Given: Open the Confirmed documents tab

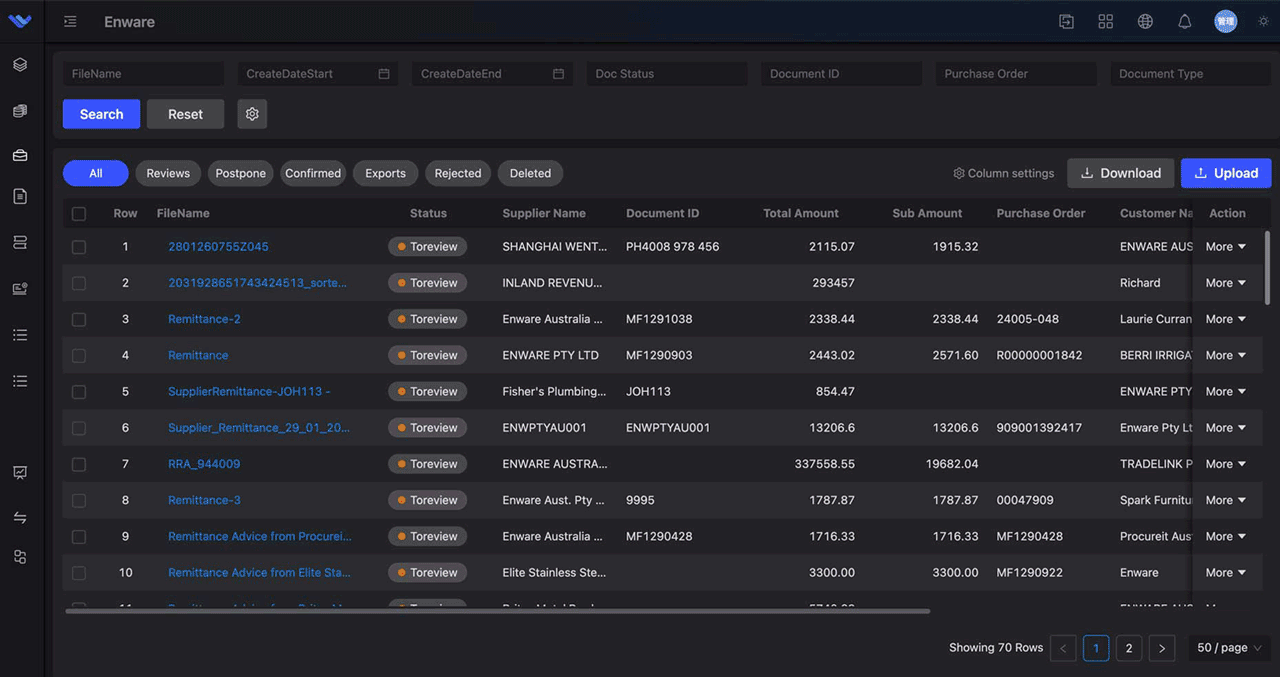Looking at the screenshot, I should (x=313, y=173).
